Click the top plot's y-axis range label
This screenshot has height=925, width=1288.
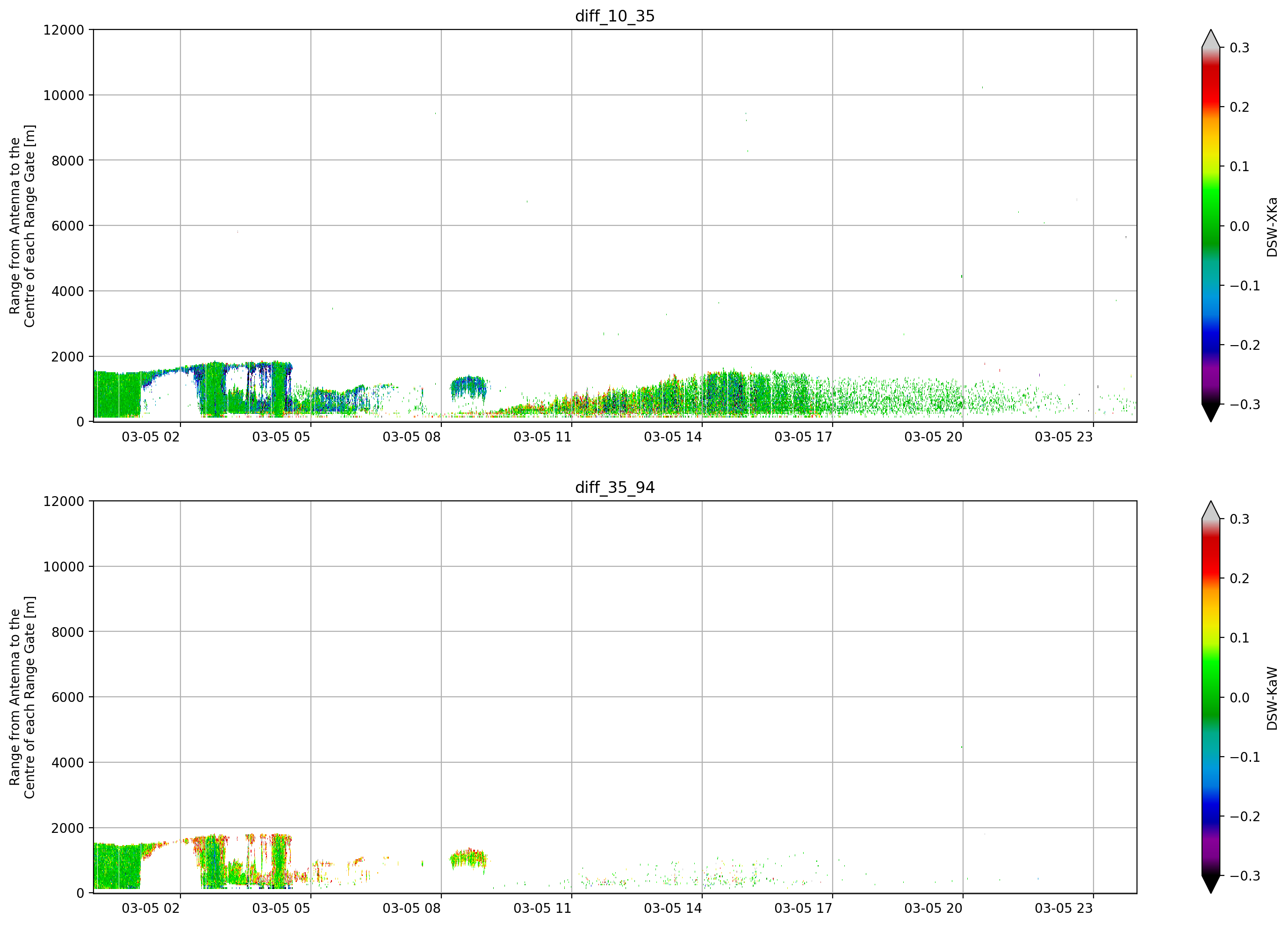coord(22,225)
